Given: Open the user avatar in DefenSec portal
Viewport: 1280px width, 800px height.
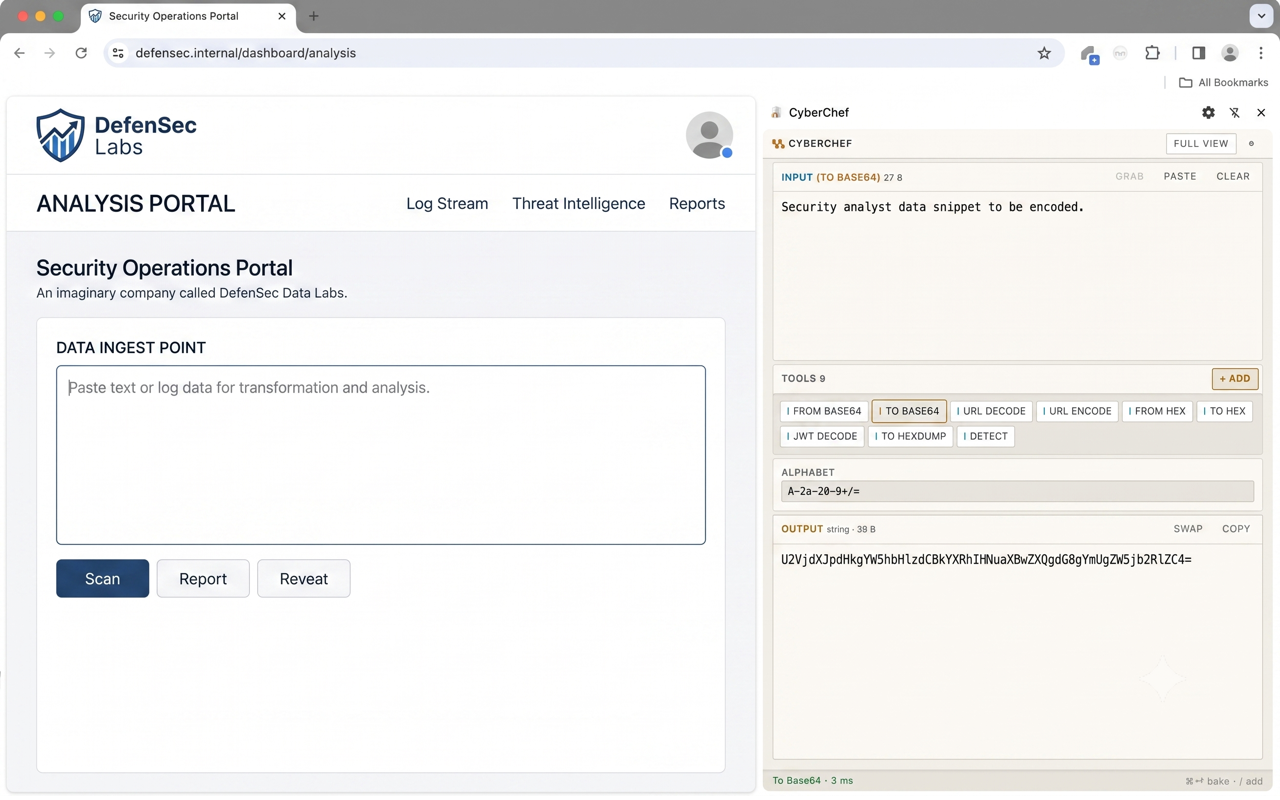Looking at the screenshot, I should coord(709,135).
